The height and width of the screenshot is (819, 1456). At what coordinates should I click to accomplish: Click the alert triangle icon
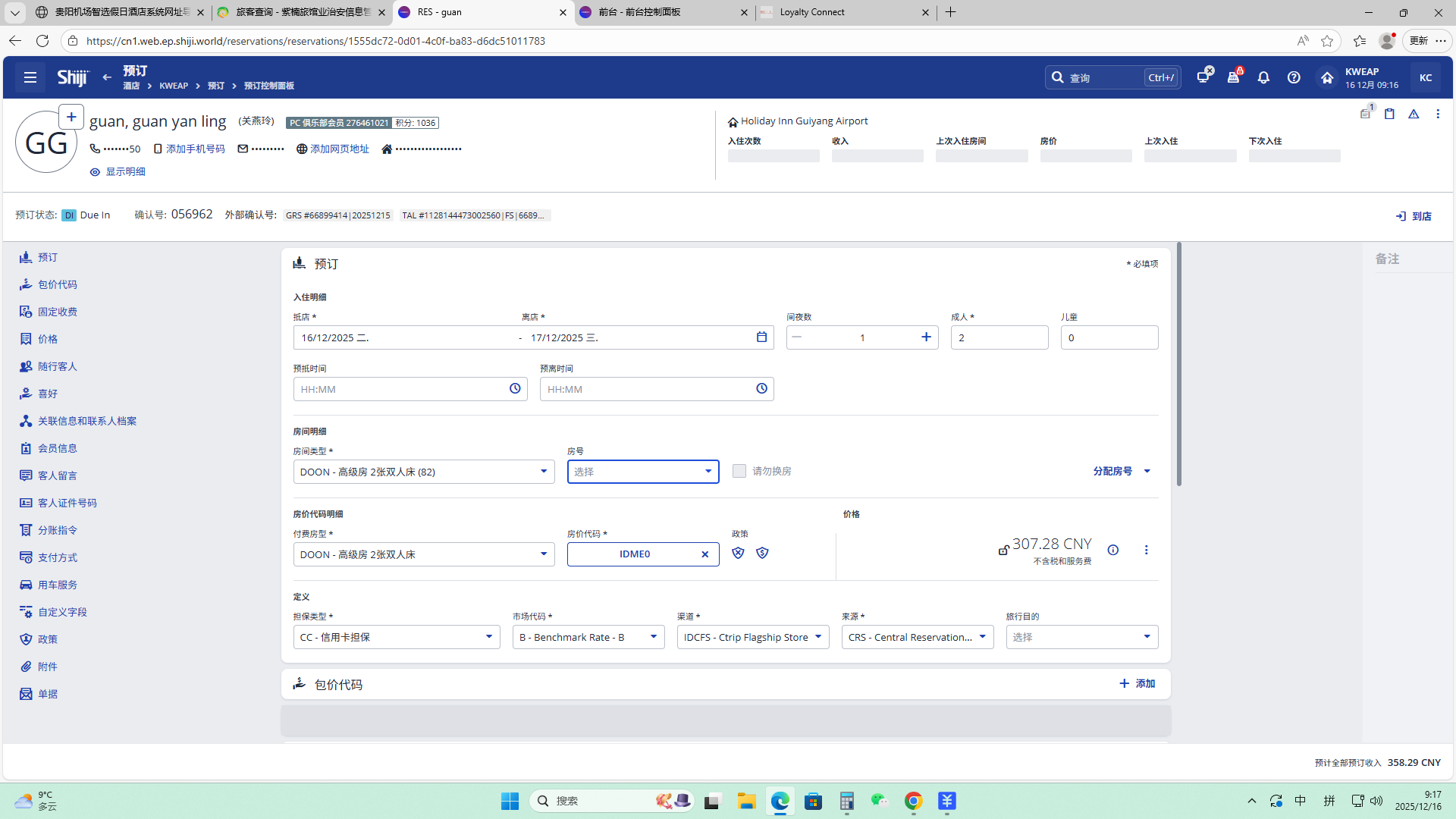1414,114
